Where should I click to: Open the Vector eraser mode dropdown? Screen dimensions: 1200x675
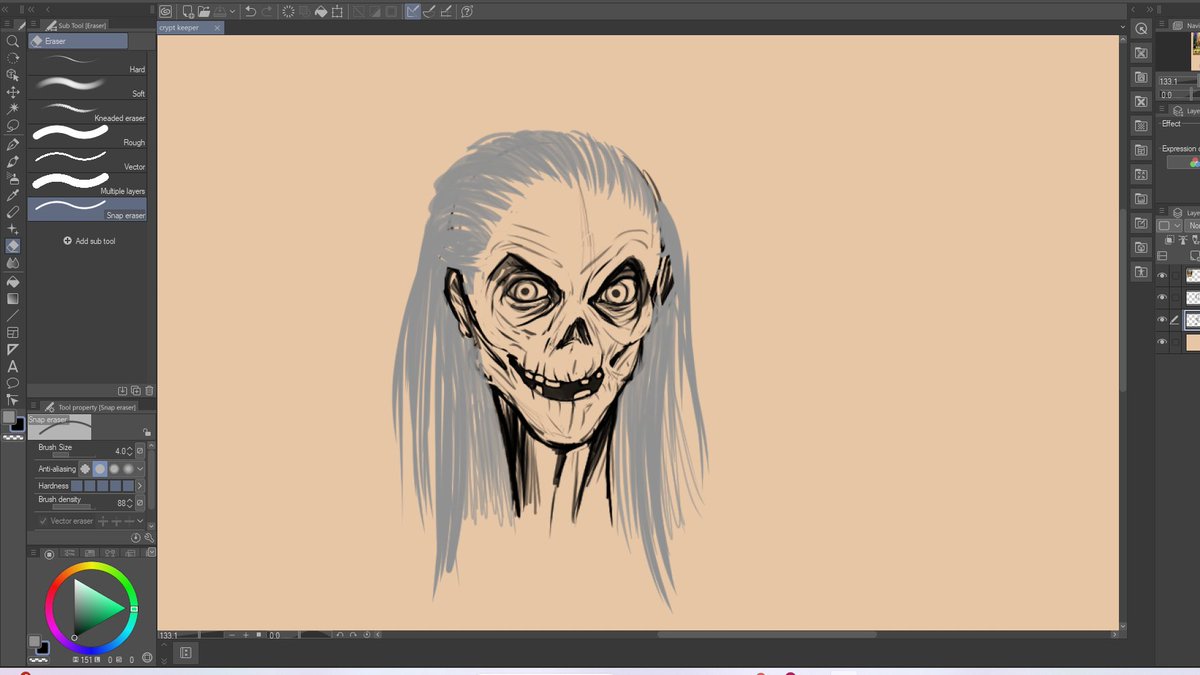pyautogui.click(x=140, y=521)
